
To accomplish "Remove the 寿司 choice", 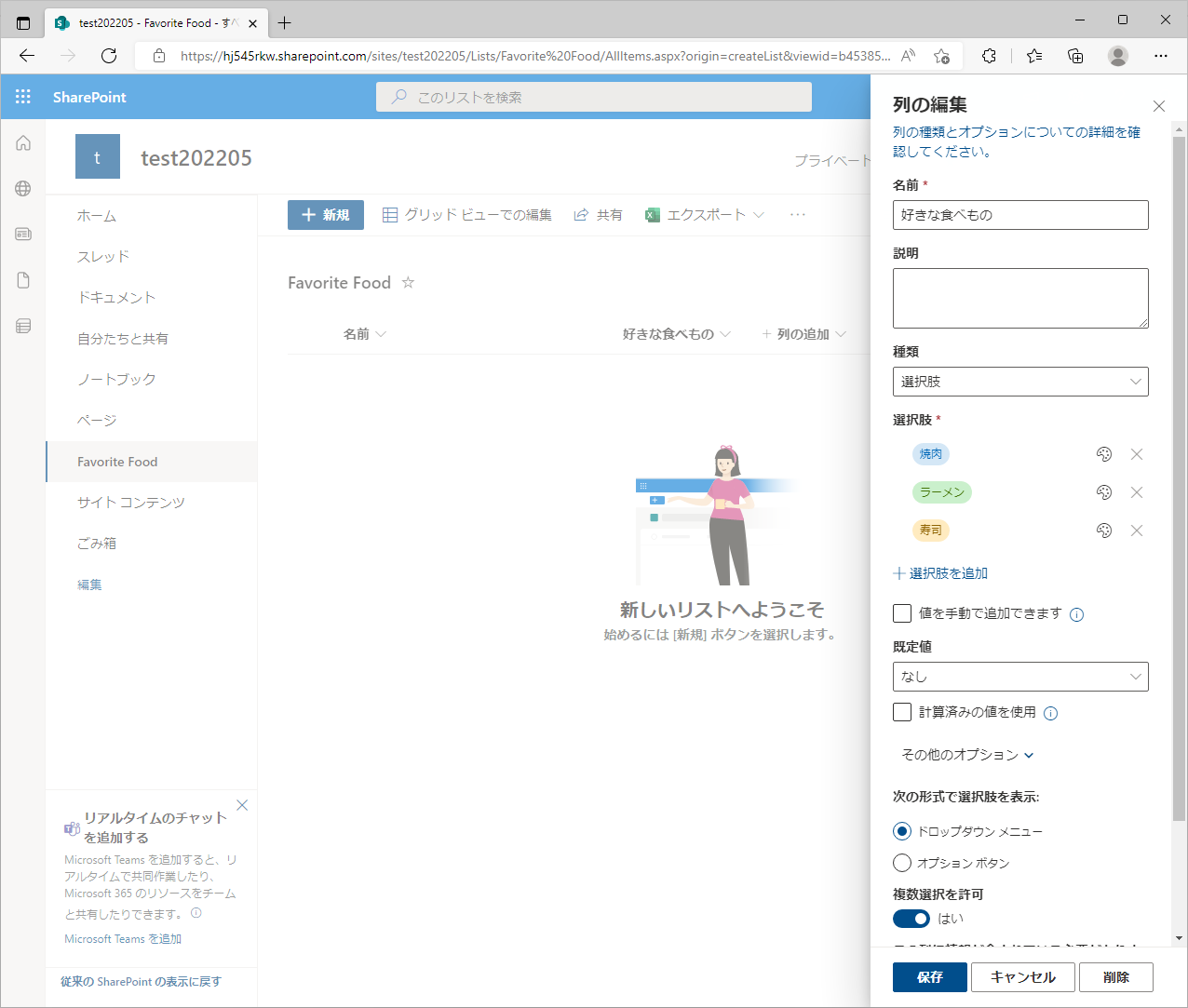I will click(x=1137, y=531).
